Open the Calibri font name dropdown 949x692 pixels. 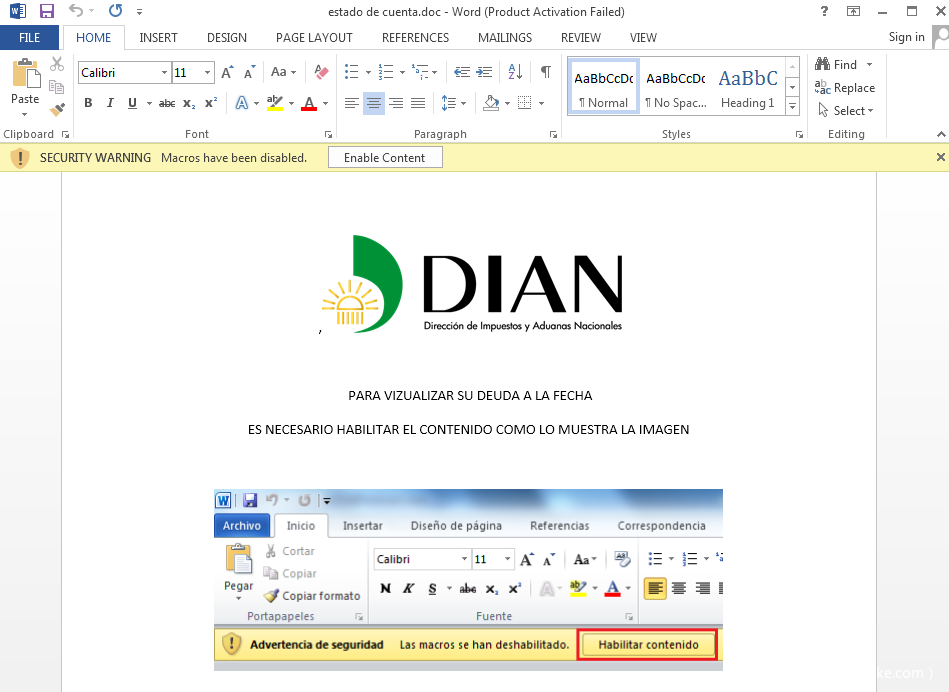[163, 73]
